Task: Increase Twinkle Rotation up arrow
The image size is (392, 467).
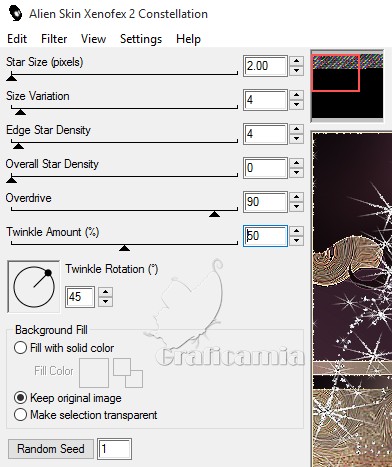Action: [105, 292]
